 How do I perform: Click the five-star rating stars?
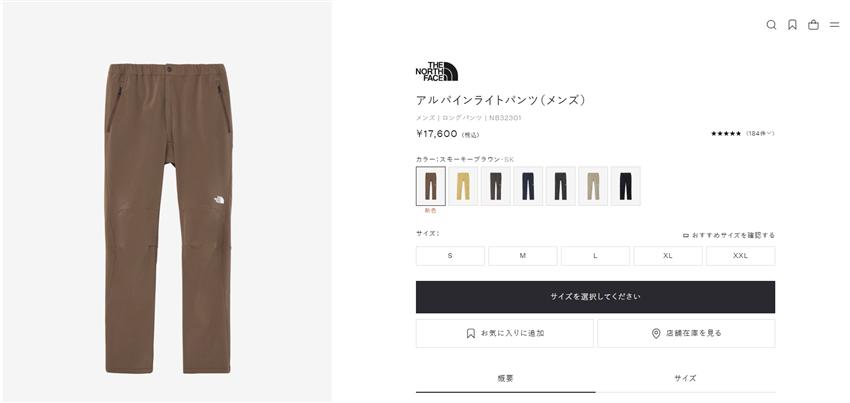point(726,133)
